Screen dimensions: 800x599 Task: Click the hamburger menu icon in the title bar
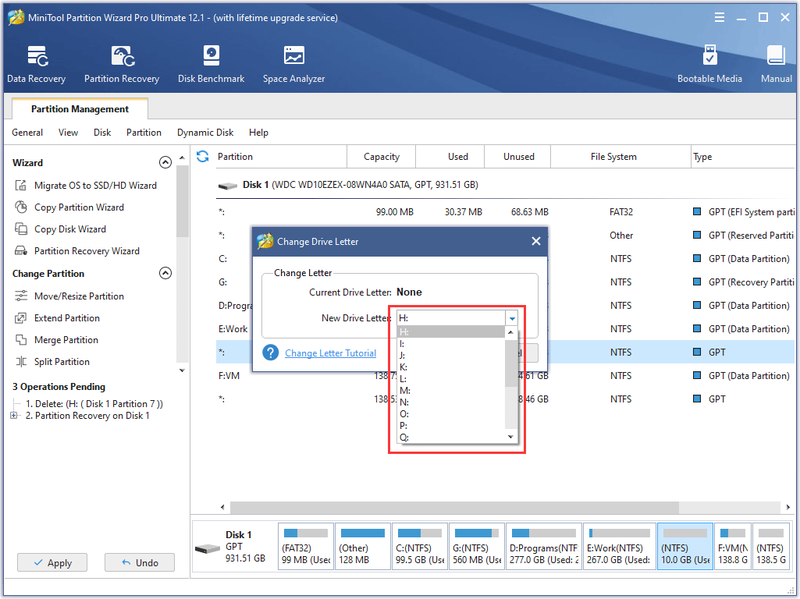click(x=719, y=17)
